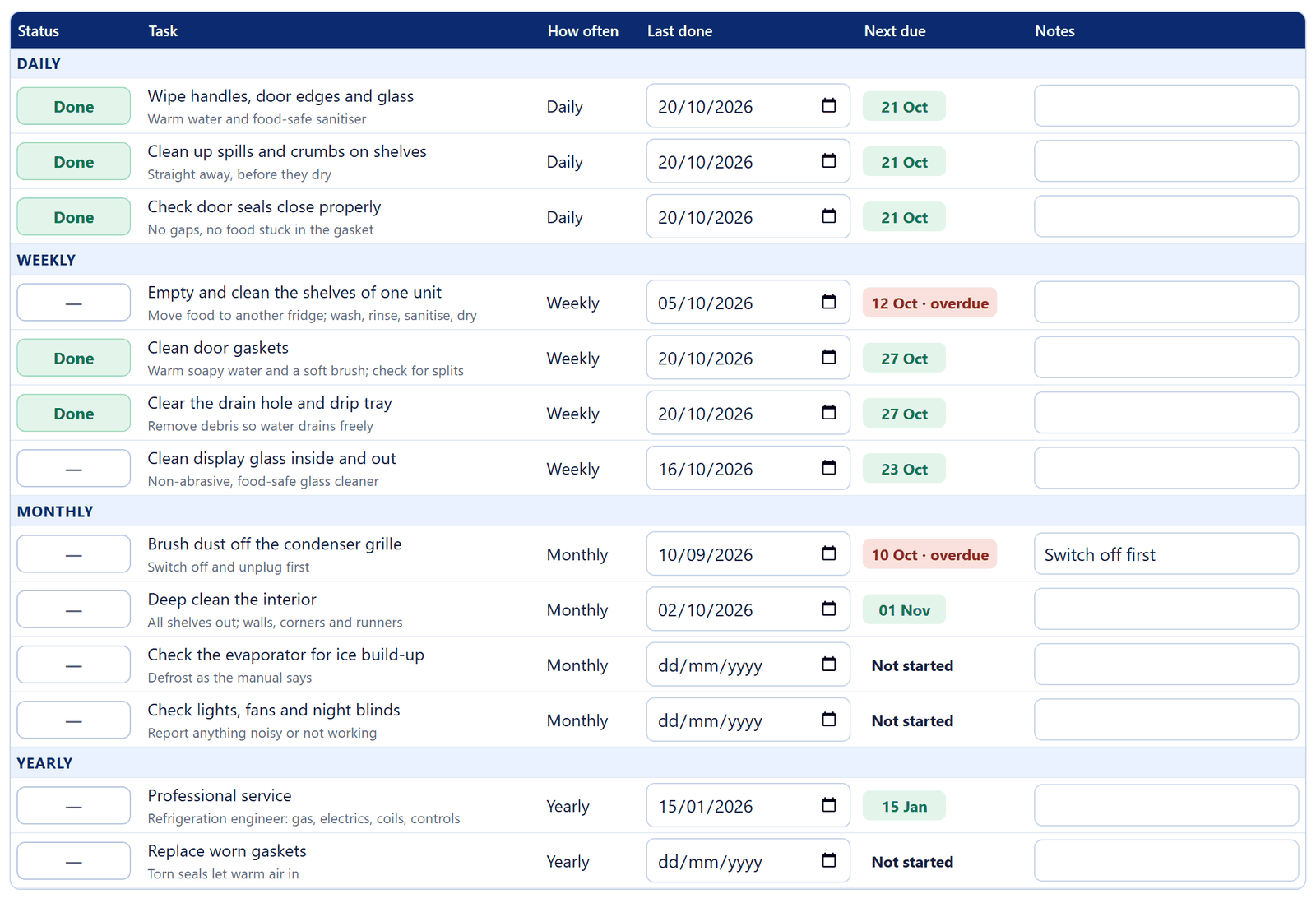Open calendar icon in Professional service row
Image resolution: width=1316 pixels, height=903 pixels.
click(x=829, y=805)
